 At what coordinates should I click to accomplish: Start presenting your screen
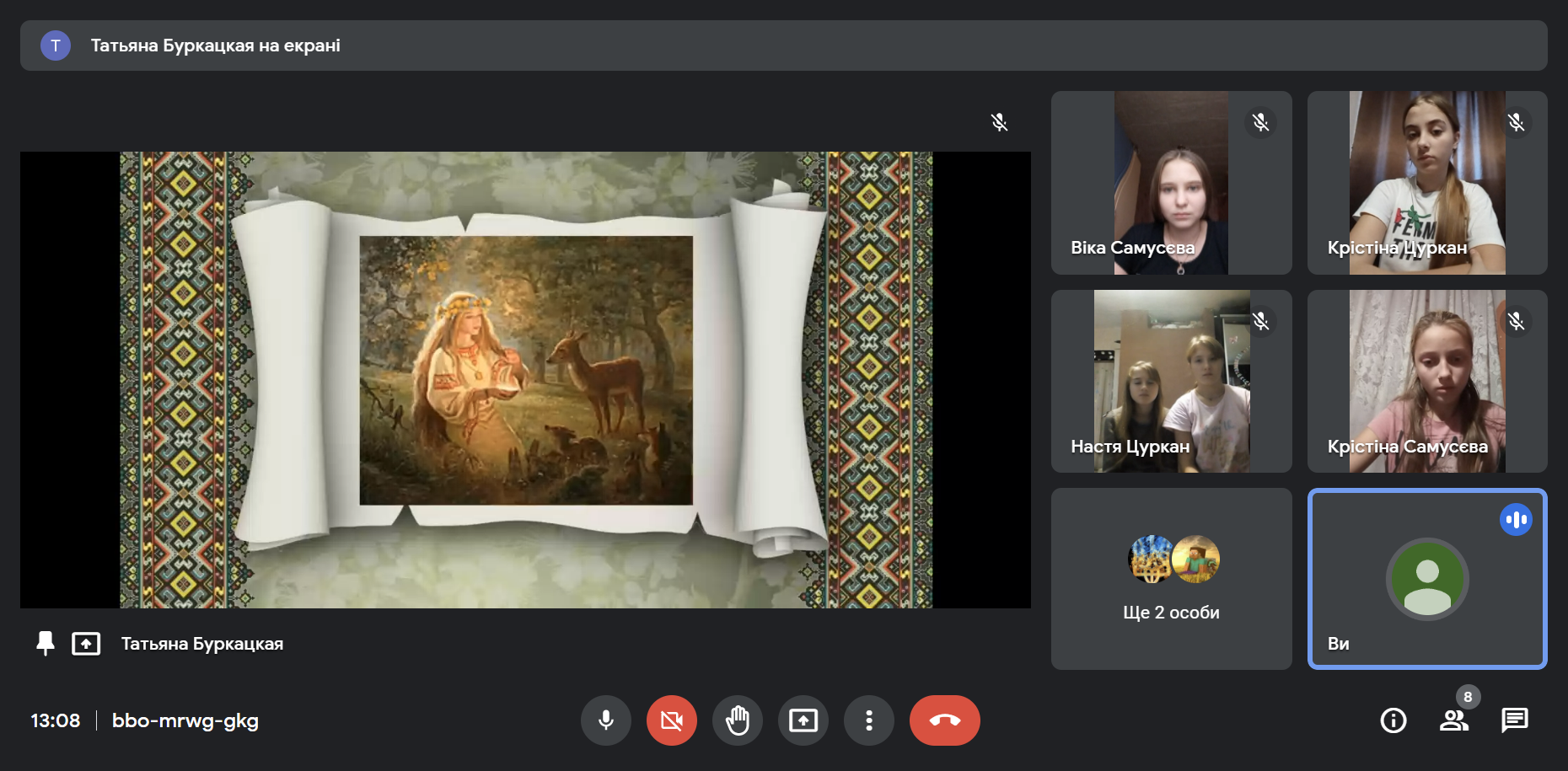803,720
